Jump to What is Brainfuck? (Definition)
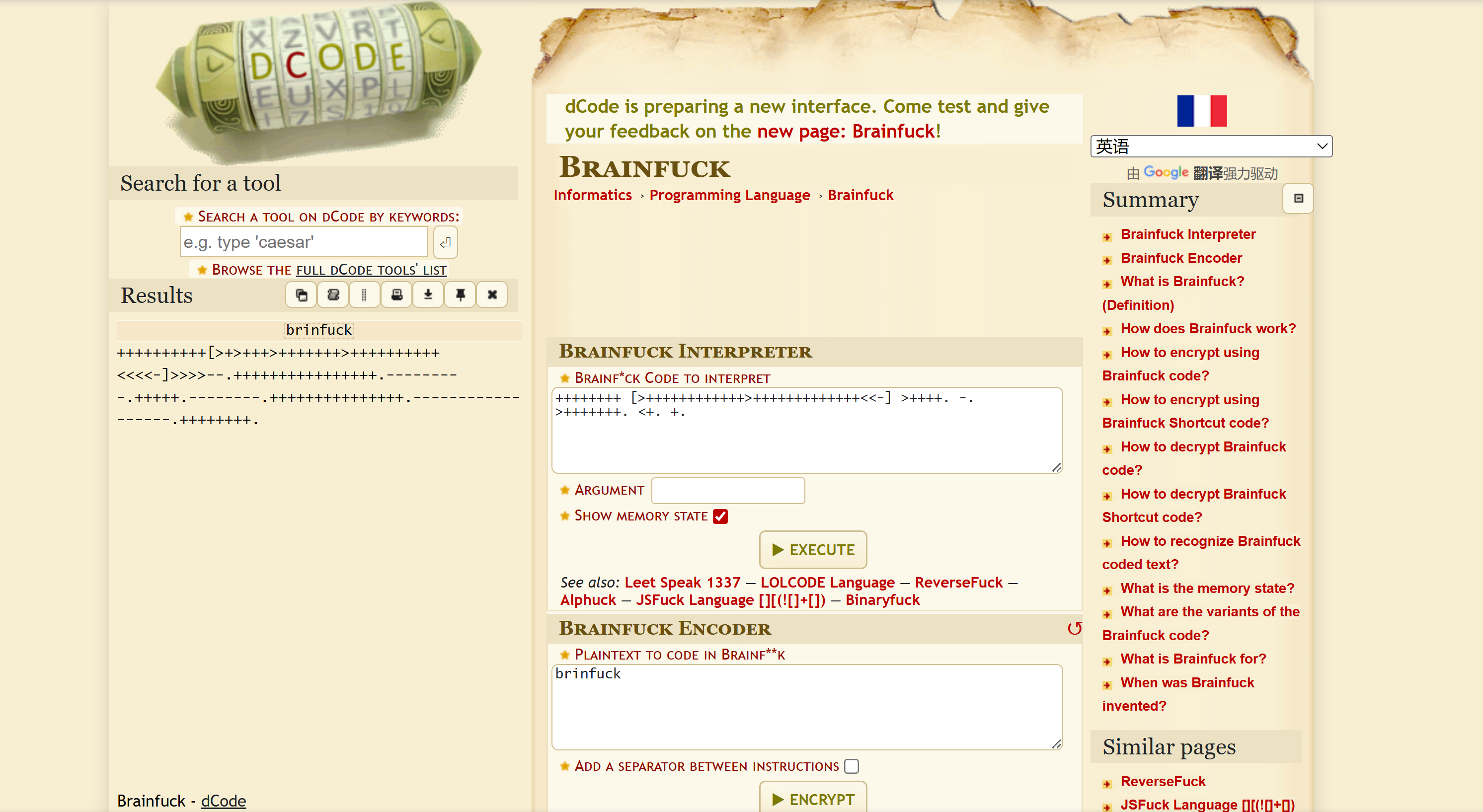The height and width of the screenshot is (812, 1483). coord(1182,282)
